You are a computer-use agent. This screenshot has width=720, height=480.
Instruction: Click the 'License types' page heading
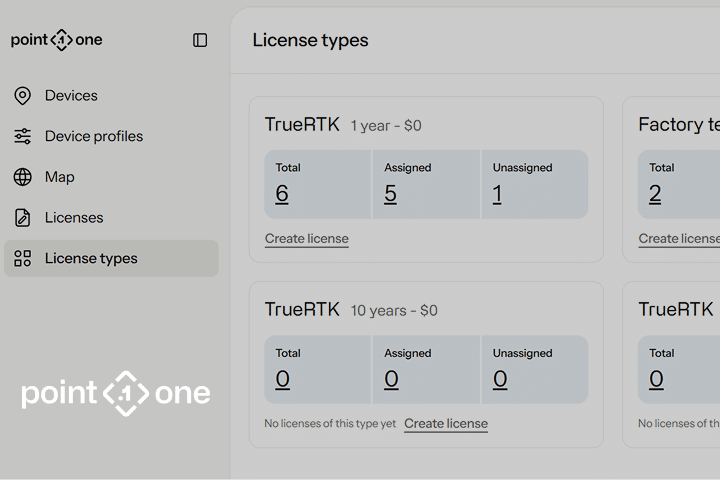(310, 40)
